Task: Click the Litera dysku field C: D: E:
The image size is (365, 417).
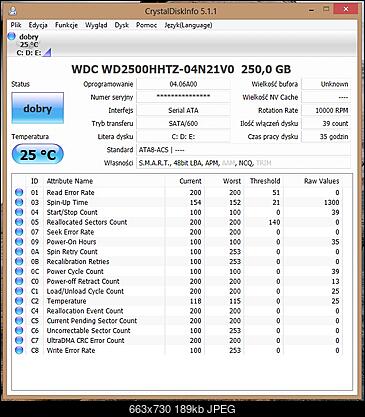Action: tap(183, 137)
